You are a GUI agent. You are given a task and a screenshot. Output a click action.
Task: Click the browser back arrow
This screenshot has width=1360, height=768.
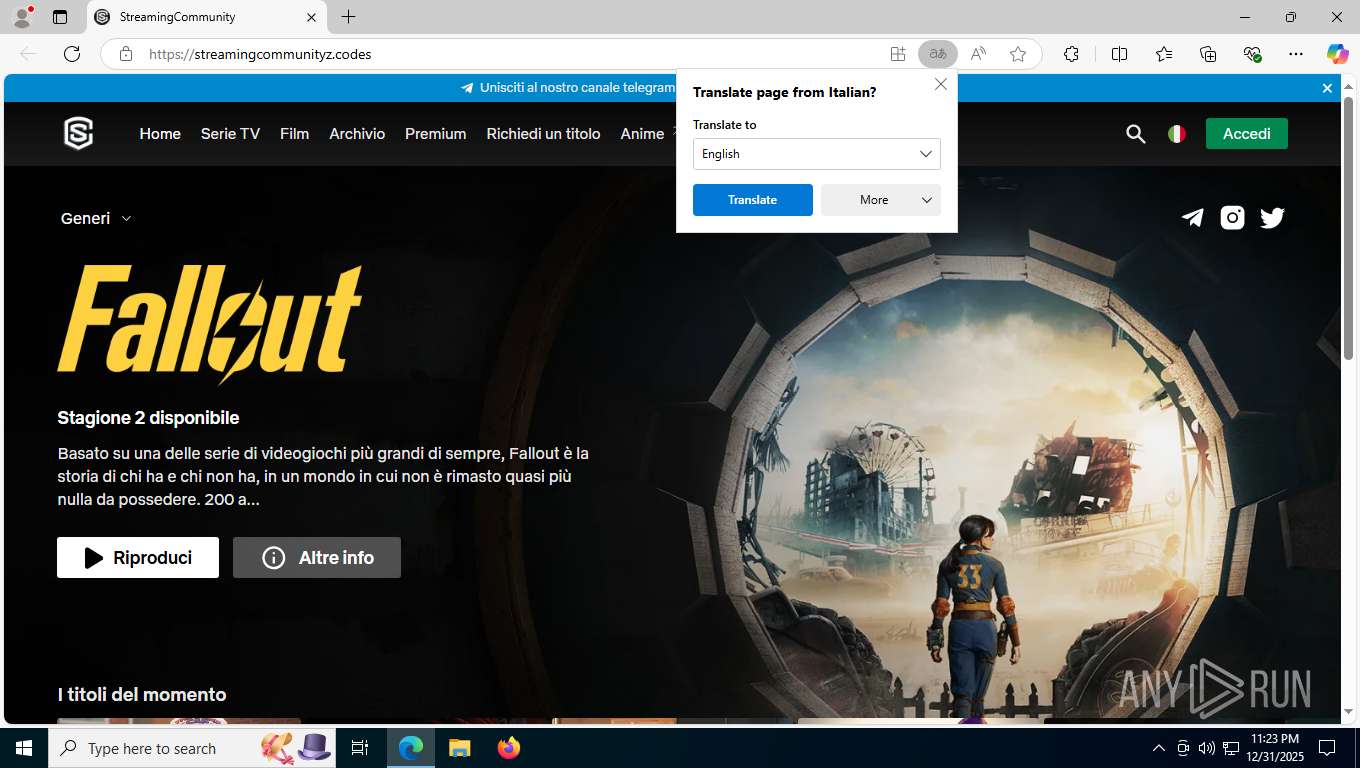28,54
